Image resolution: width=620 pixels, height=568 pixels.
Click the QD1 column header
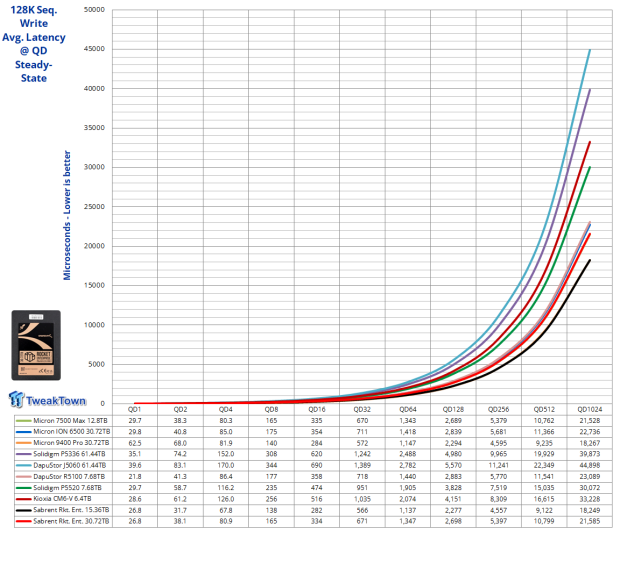pos(134,409)
